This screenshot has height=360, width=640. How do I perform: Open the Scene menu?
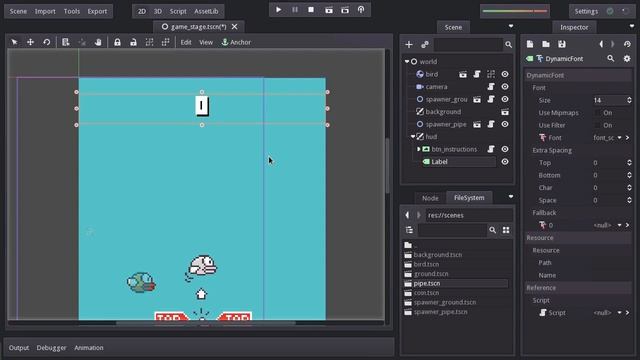[18, 11]
